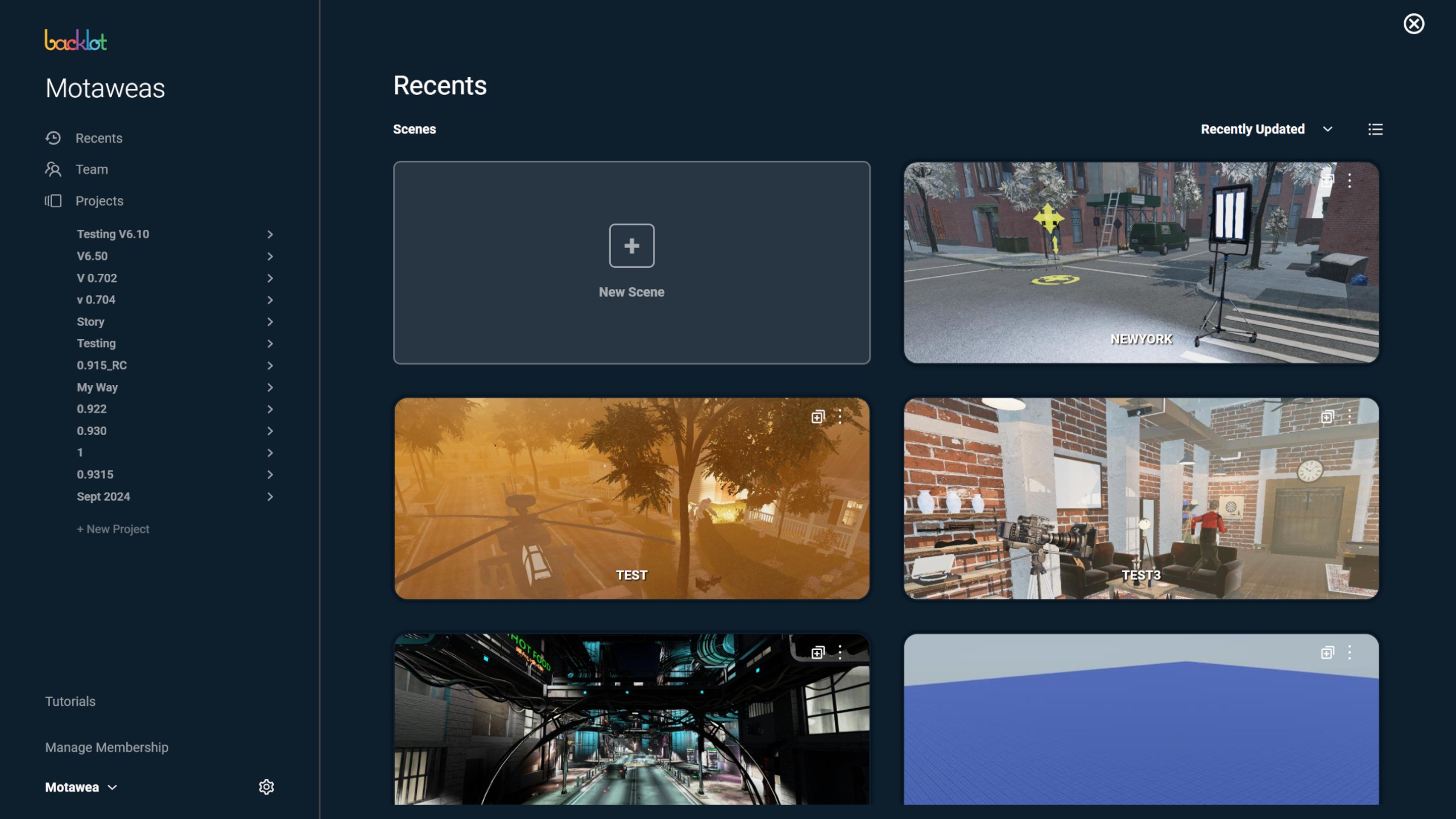Open the settings gear icon
1456x819 pixels.
coord(266,787)
